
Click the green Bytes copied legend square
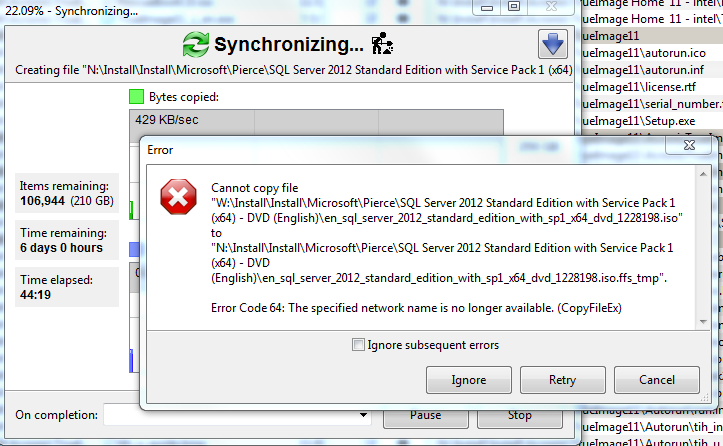(136, 97)
